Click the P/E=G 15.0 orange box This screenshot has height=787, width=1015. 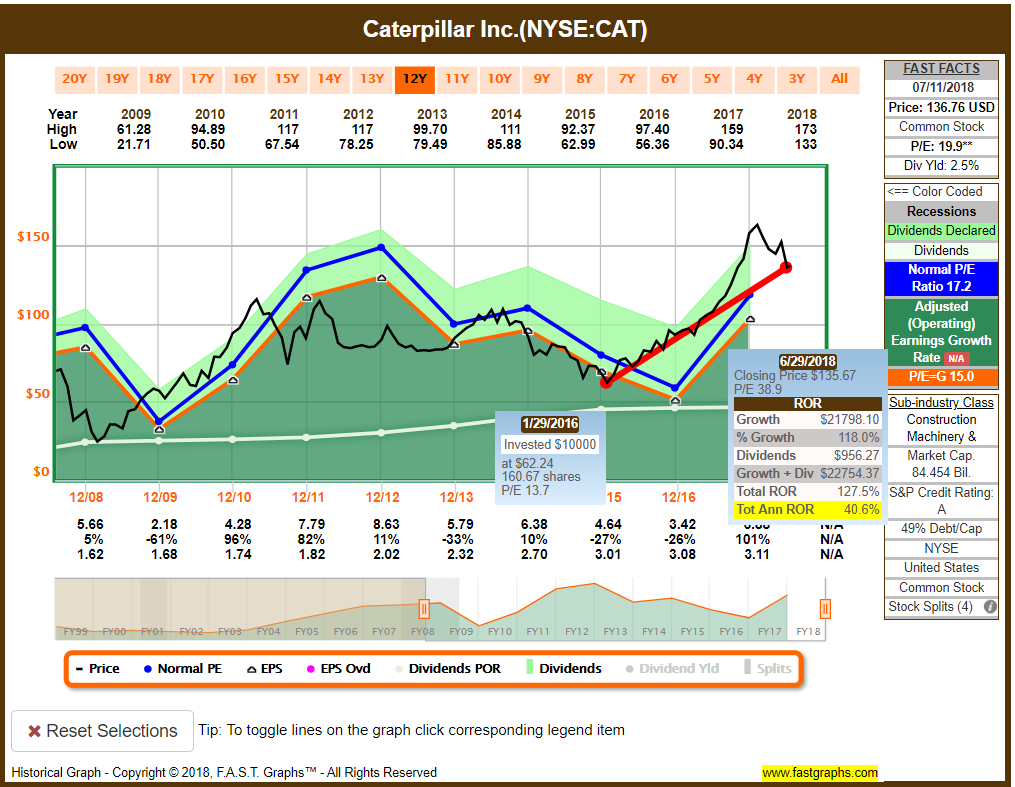[x=941, y=377]
